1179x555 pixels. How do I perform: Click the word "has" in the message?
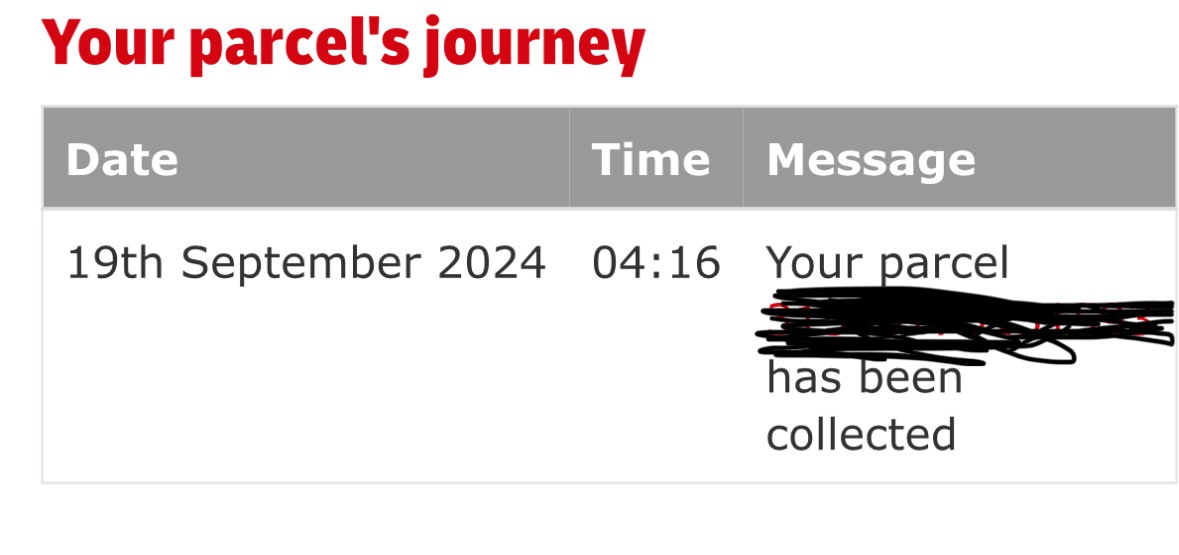coord(804,378)
